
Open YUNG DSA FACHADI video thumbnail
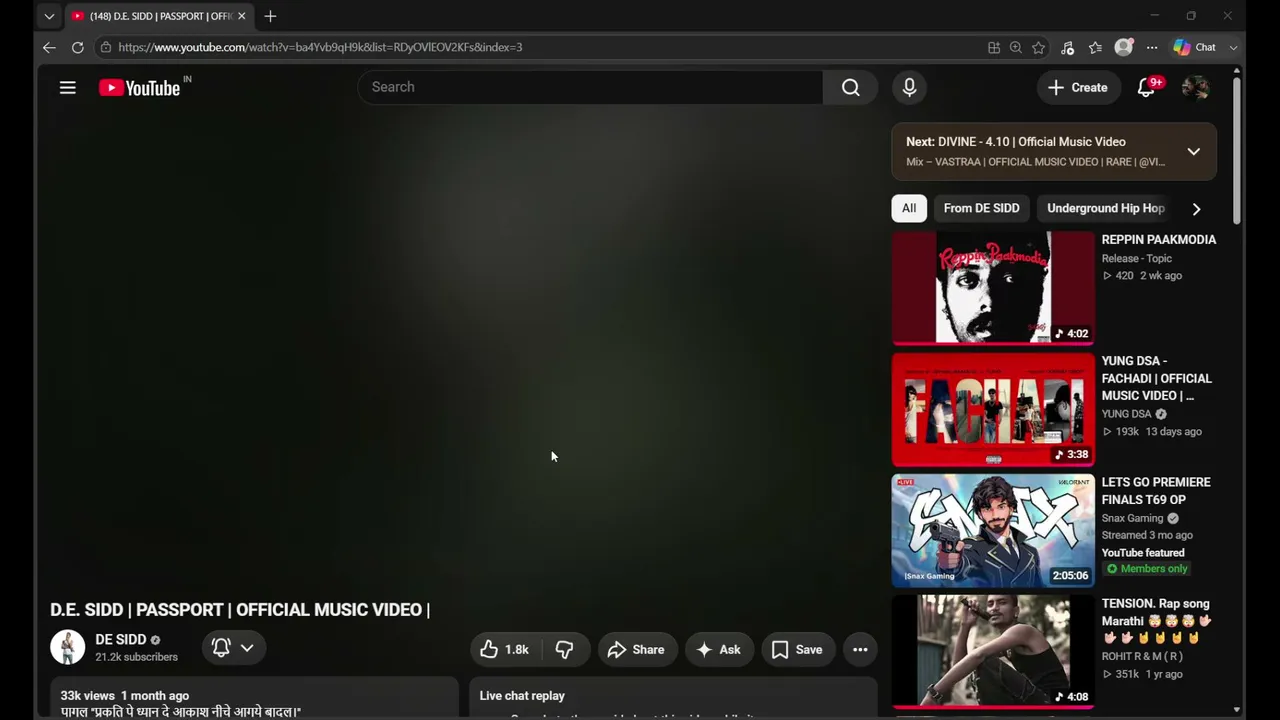pos(993,409)
